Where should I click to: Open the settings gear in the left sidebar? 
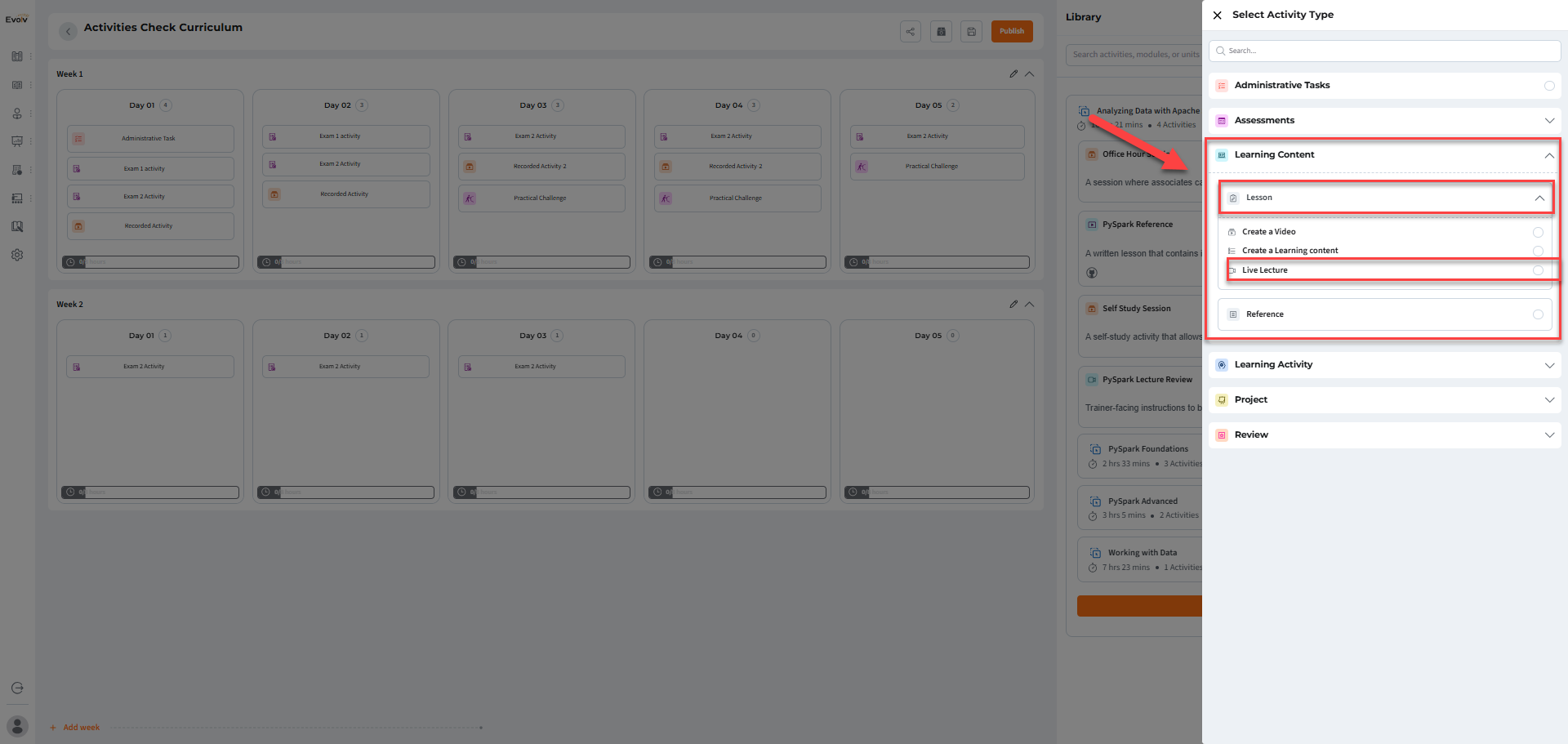click(x=17, y=255)
